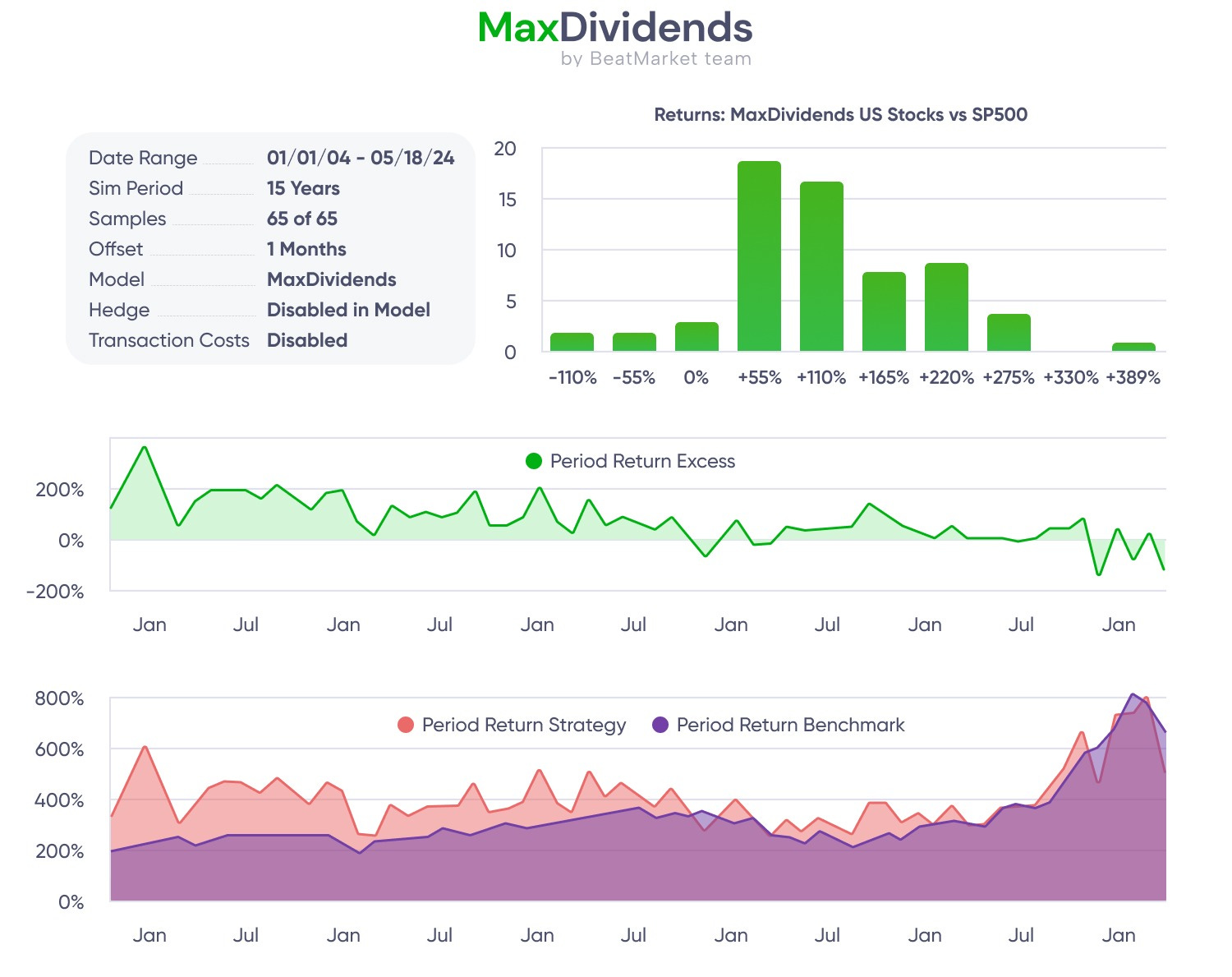Toggle the Period Return Strategy legend dot

pos(406,725)
